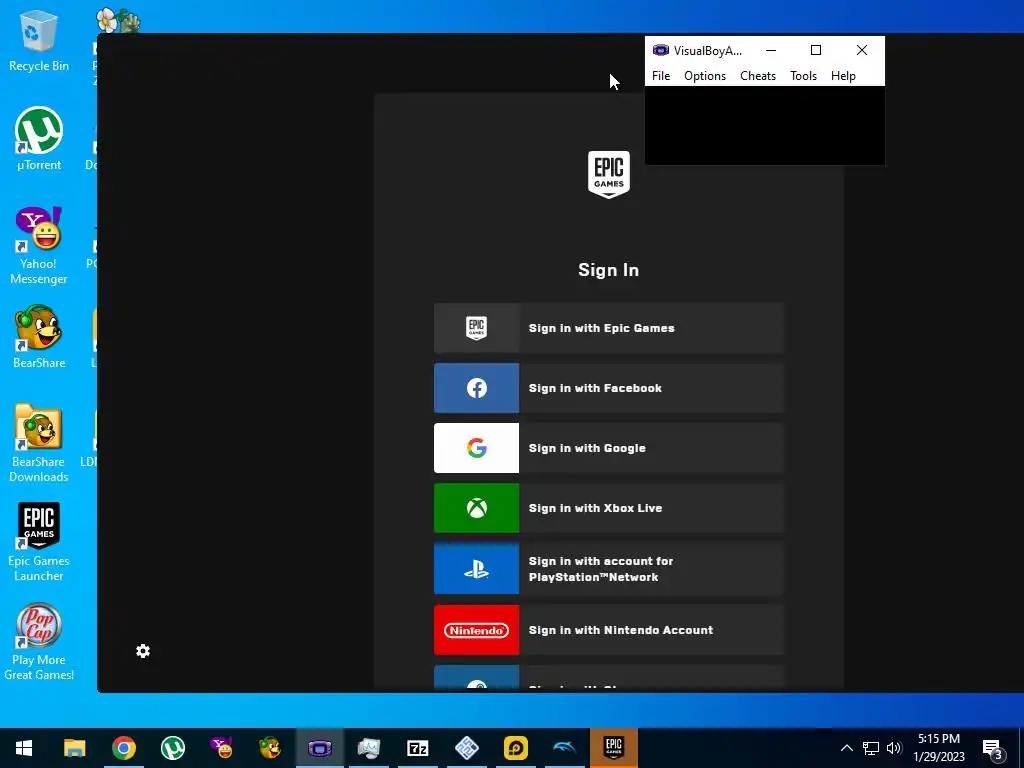Open network status tray icon
This screenshot has width=1024, height=768.
(871, 748)
